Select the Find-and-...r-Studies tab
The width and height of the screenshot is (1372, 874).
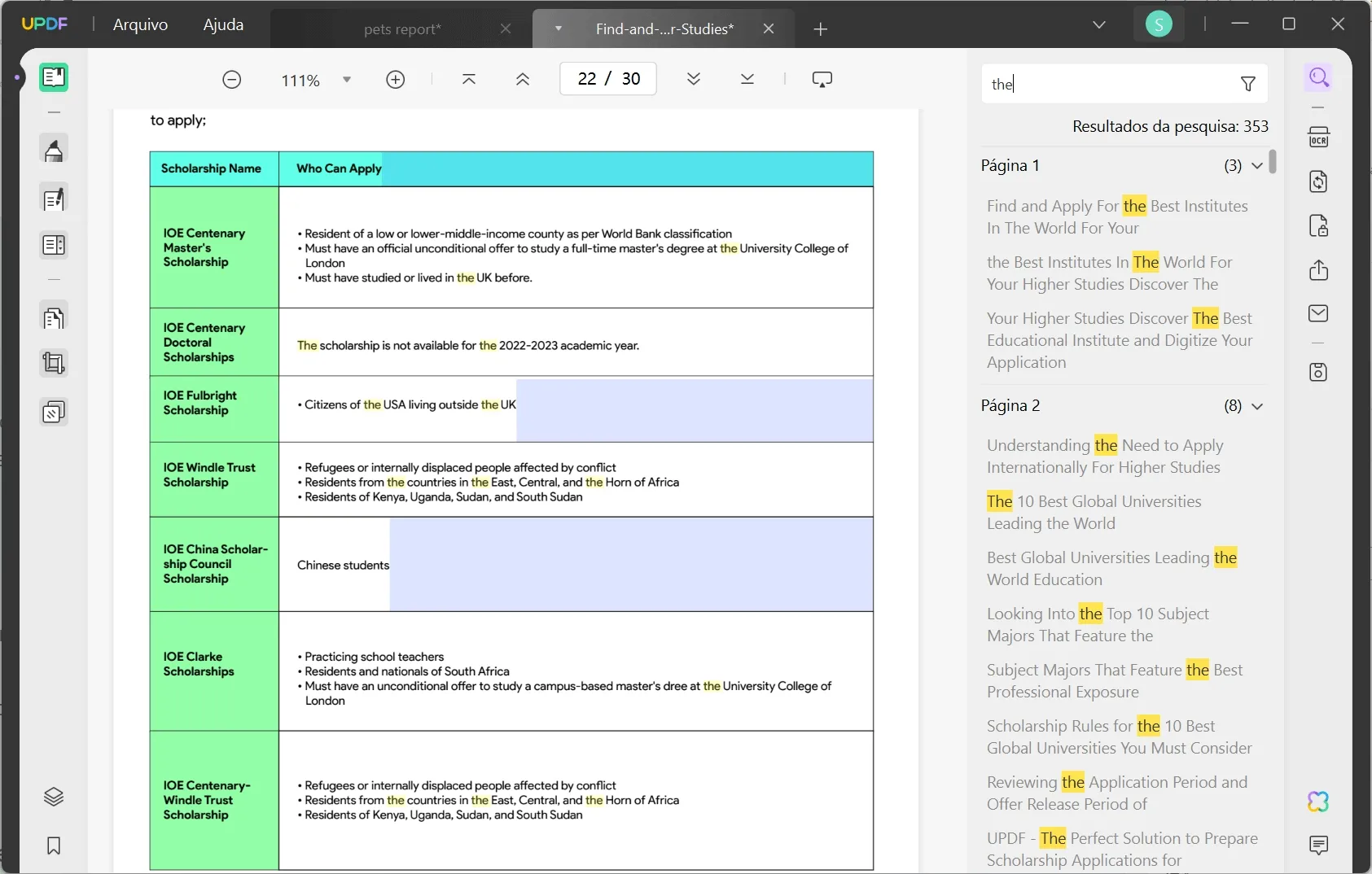[664, 29]
